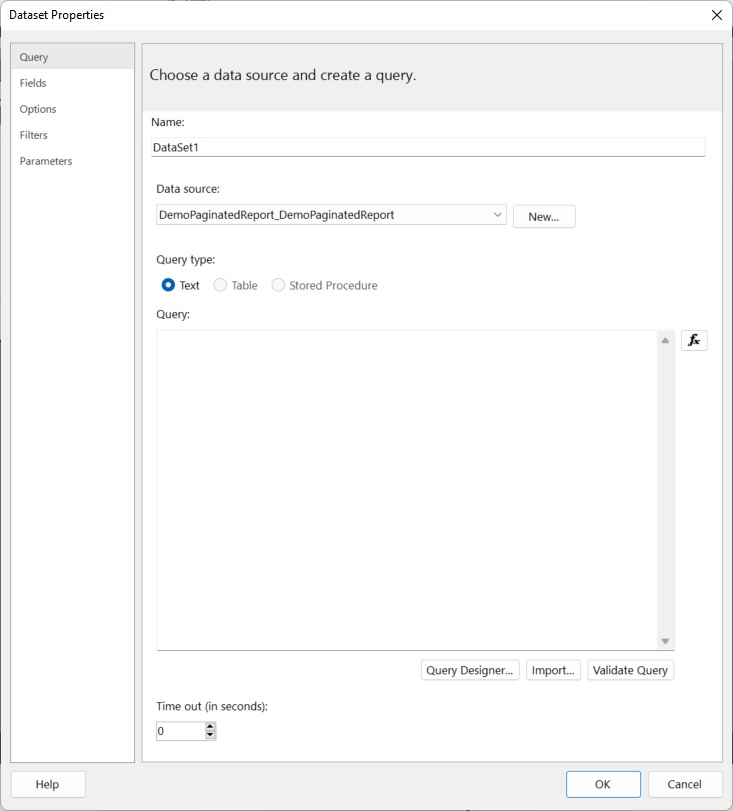The height and width of the screenshot is (811, 733).
Task: Open the Fields page
Action: pos(33,83)
